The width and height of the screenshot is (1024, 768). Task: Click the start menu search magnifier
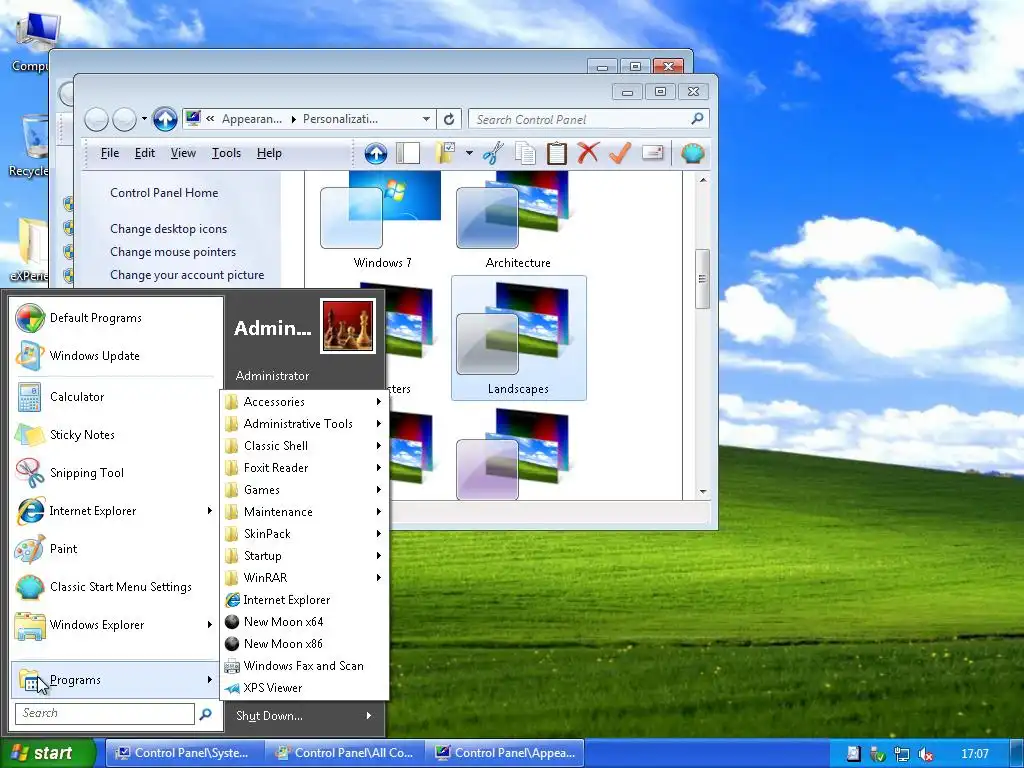pos(205,714)
